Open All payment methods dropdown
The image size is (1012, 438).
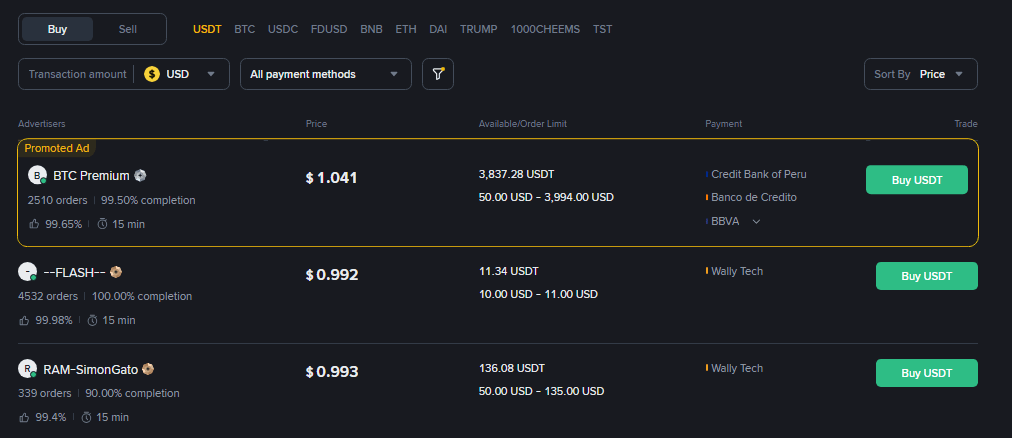pos(325,74)
